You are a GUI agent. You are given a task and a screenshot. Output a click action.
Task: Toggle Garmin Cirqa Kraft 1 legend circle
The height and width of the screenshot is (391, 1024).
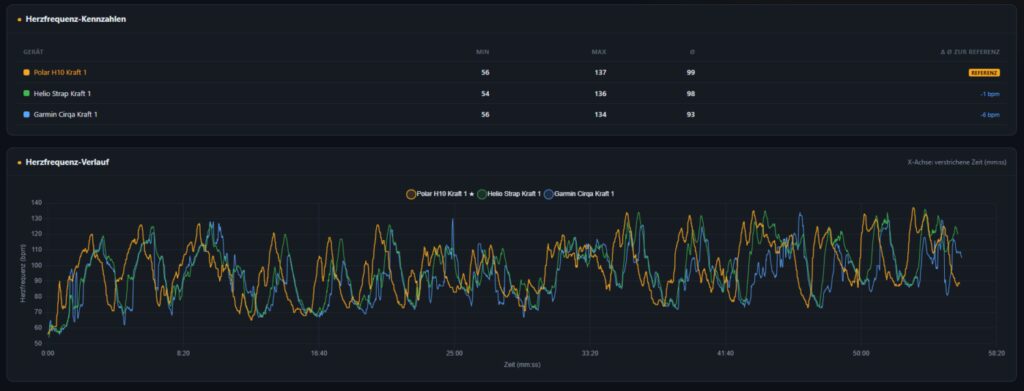[x=549, y=194]
